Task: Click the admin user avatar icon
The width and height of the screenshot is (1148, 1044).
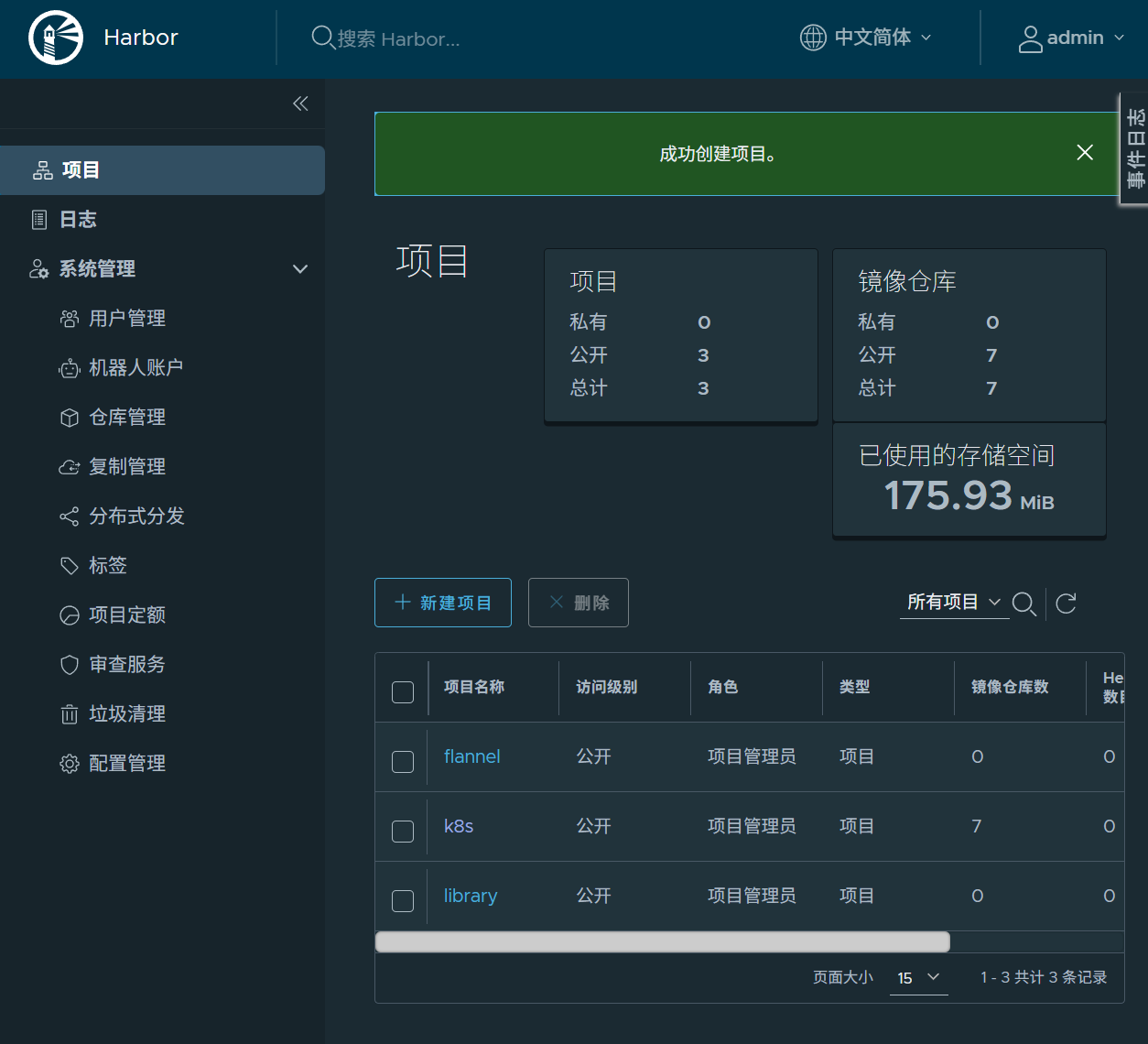Action: [x=1031, y=38]
